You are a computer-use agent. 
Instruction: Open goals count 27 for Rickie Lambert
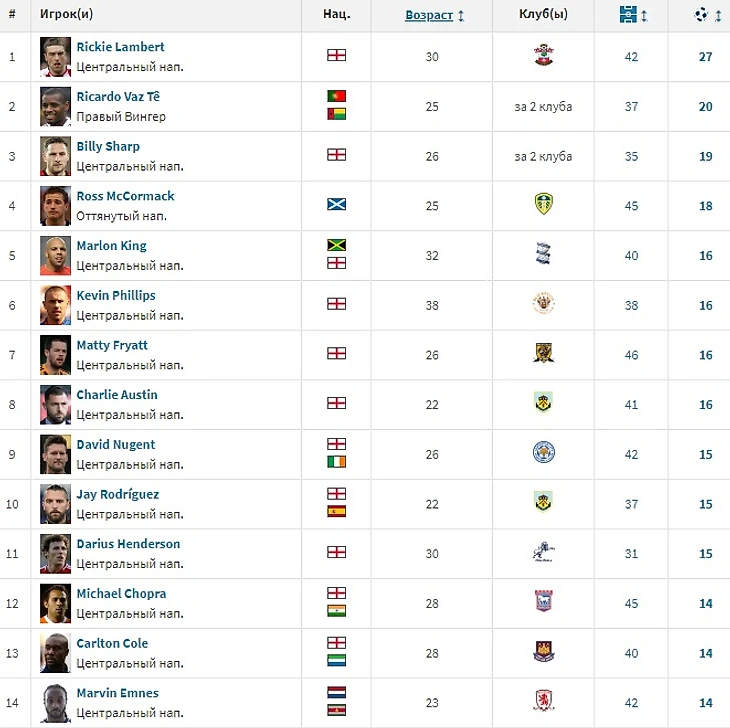pyautogui.click(x=705, y=57)
